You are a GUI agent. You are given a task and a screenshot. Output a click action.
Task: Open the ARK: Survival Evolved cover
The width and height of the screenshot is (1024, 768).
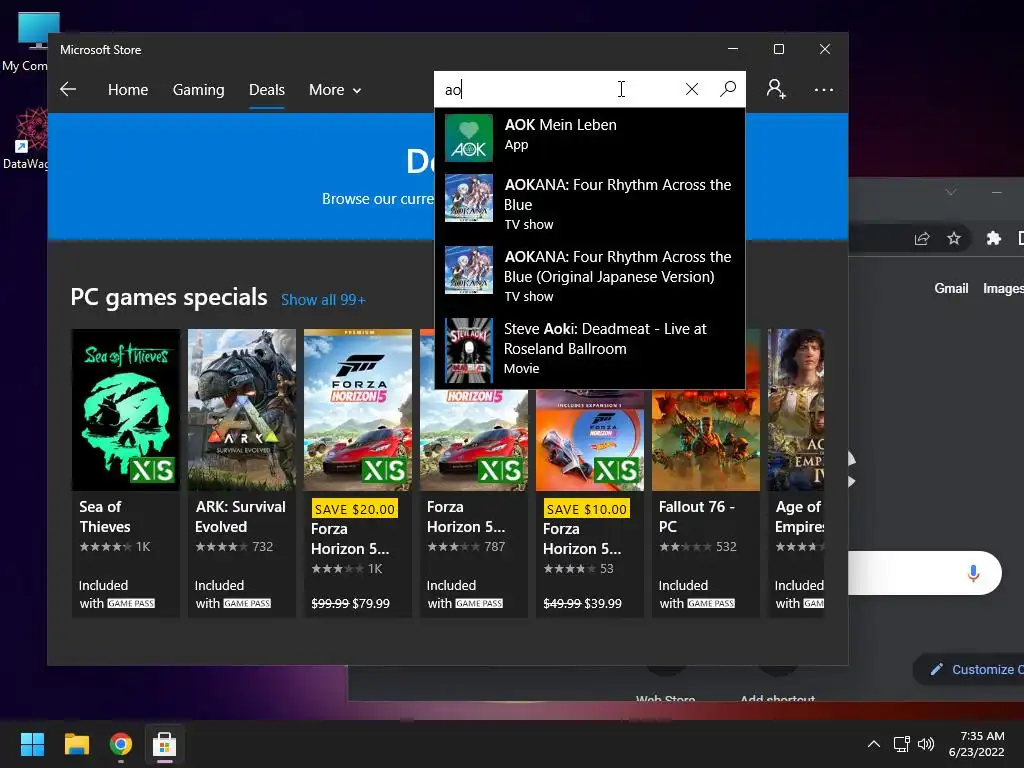coord(242,409)
